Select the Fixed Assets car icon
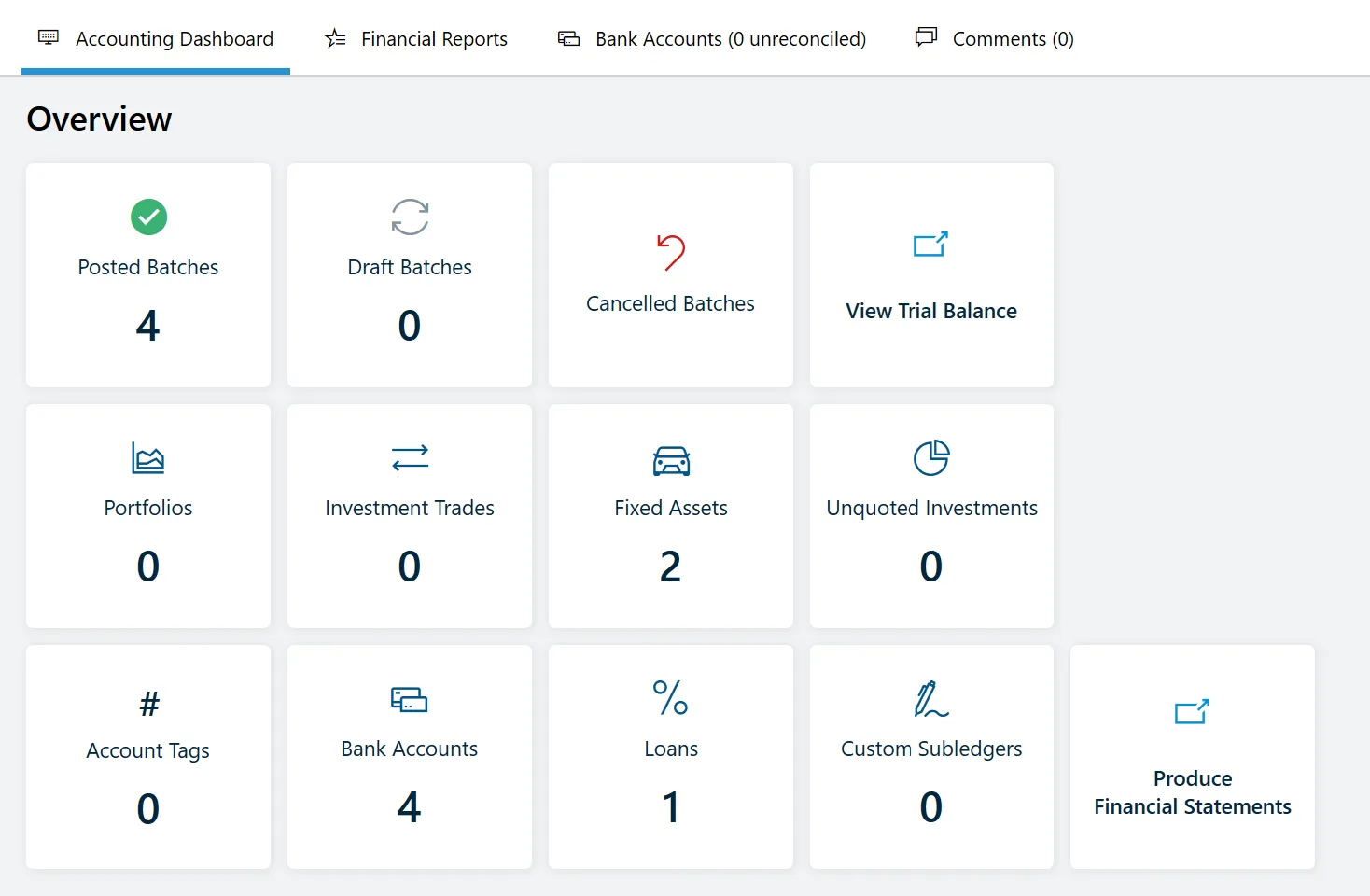The width and height of the screenshot is (1370, 896). tap(670, 459)
